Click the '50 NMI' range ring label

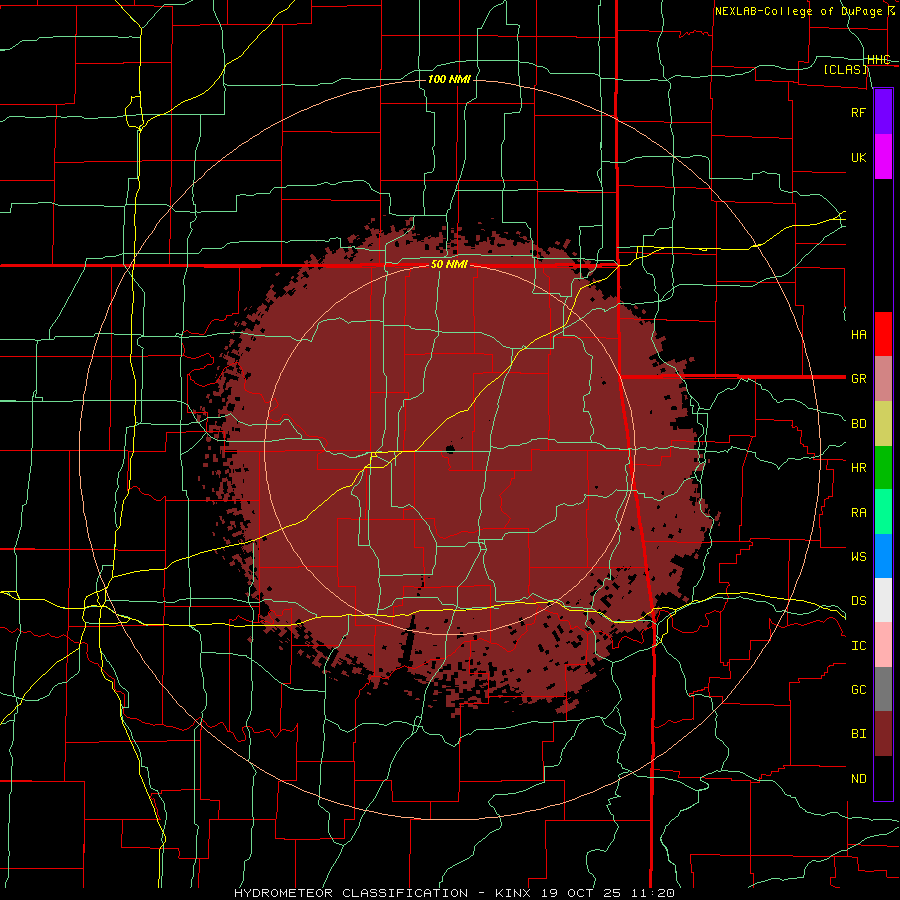point(449,265)
